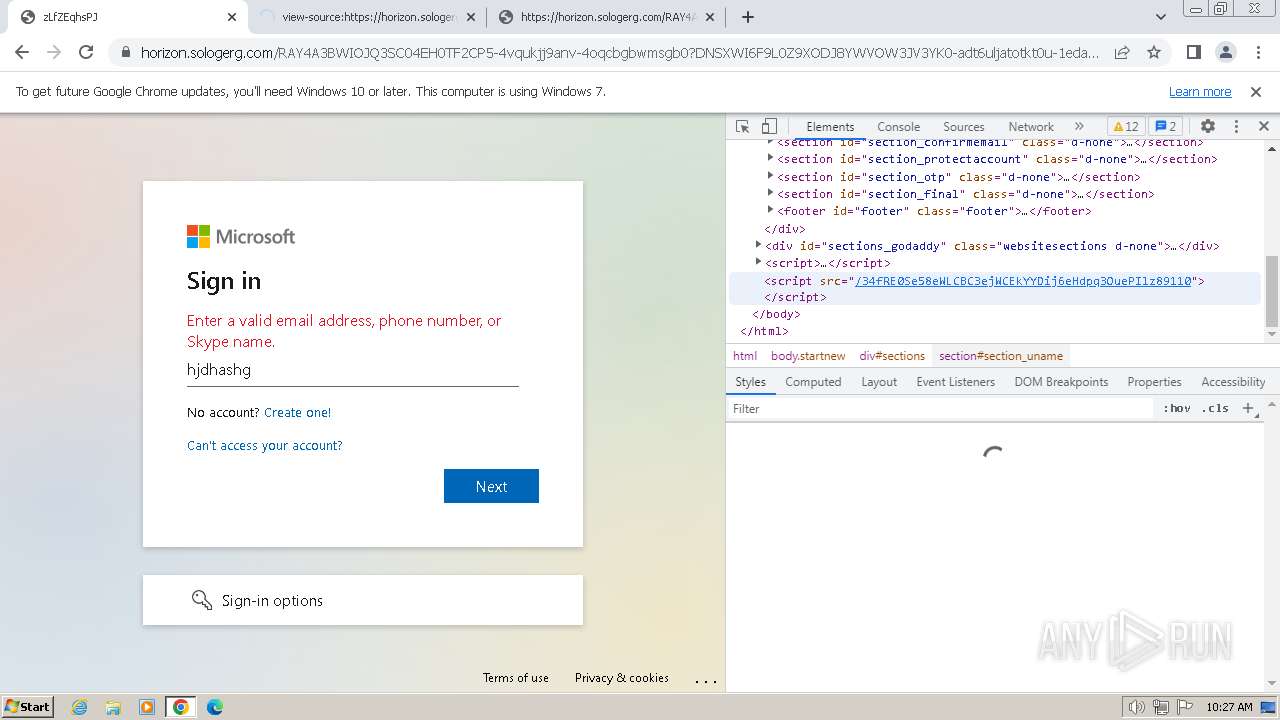Dismiss the Chrome update notice
Image resolution: width=1280 pixels, height=720 pixels.
1256,91
